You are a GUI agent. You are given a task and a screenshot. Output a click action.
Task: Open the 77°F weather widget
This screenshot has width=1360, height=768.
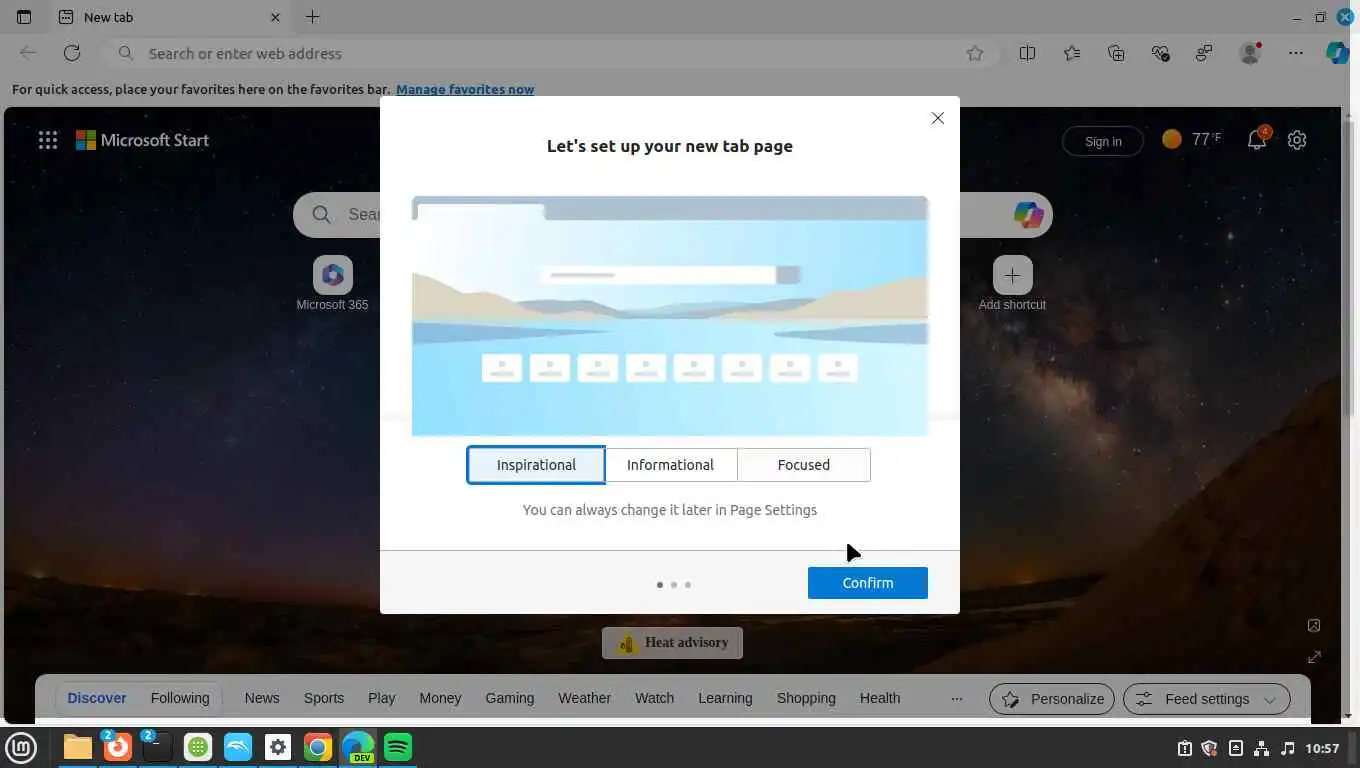pos(1192,139)
